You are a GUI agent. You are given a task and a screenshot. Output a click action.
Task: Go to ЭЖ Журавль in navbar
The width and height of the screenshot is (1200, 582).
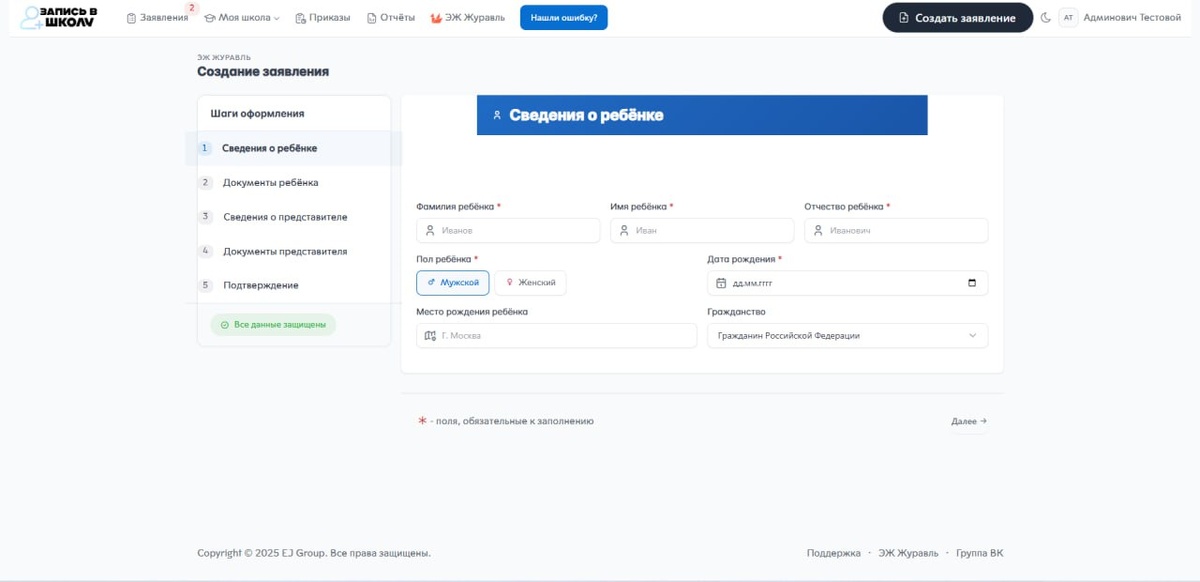pos(467,18)
